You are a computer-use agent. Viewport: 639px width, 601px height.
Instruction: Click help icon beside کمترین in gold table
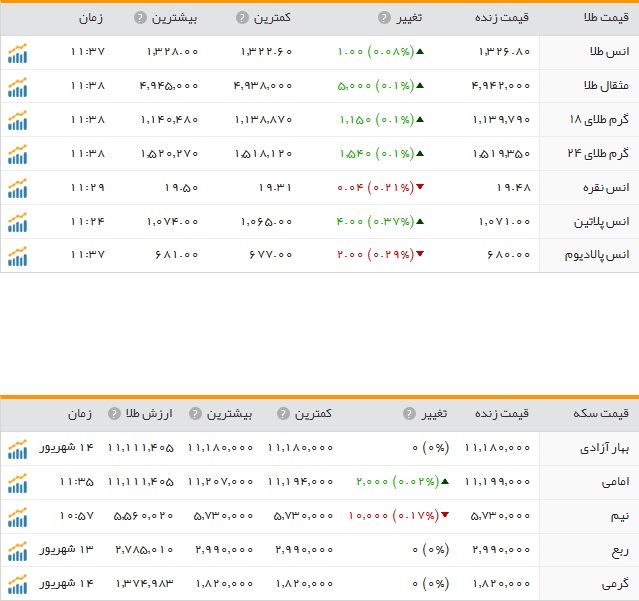pyautogui.click(x=242, y=18)
